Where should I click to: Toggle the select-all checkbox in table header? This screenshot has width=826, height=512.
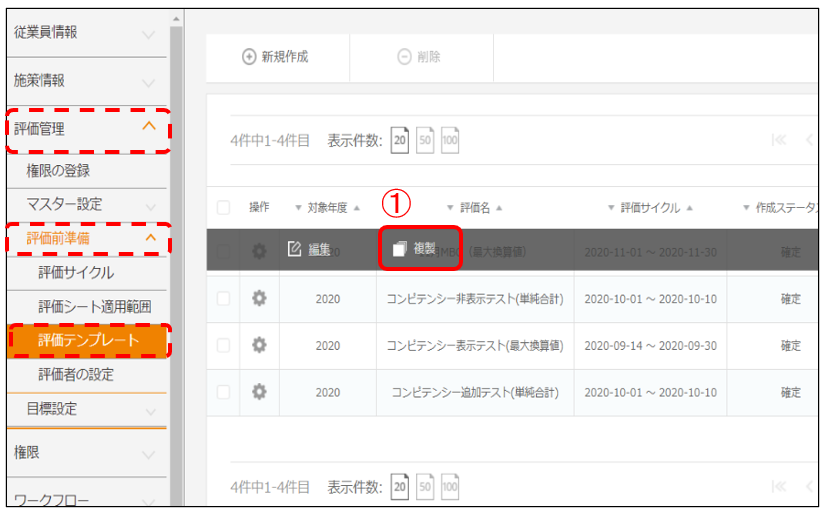pos(223,208)
